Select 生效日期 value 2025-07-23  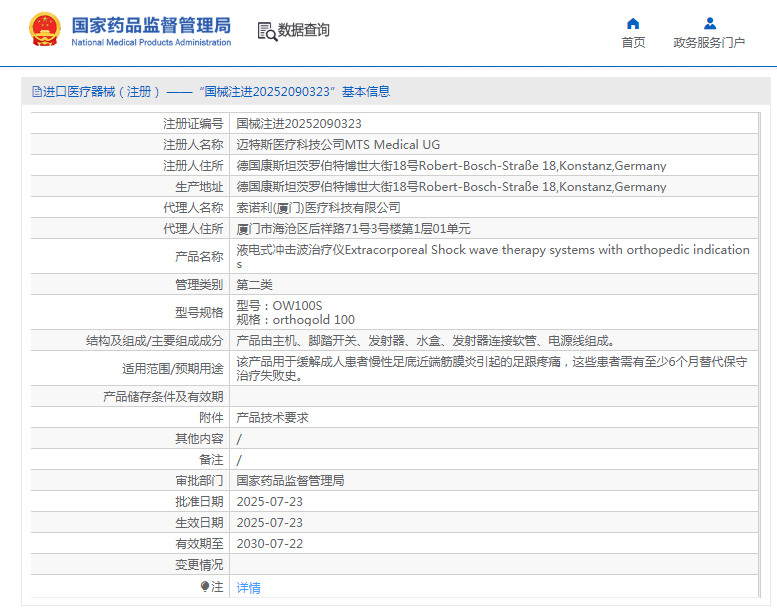[x=270, y=522]
